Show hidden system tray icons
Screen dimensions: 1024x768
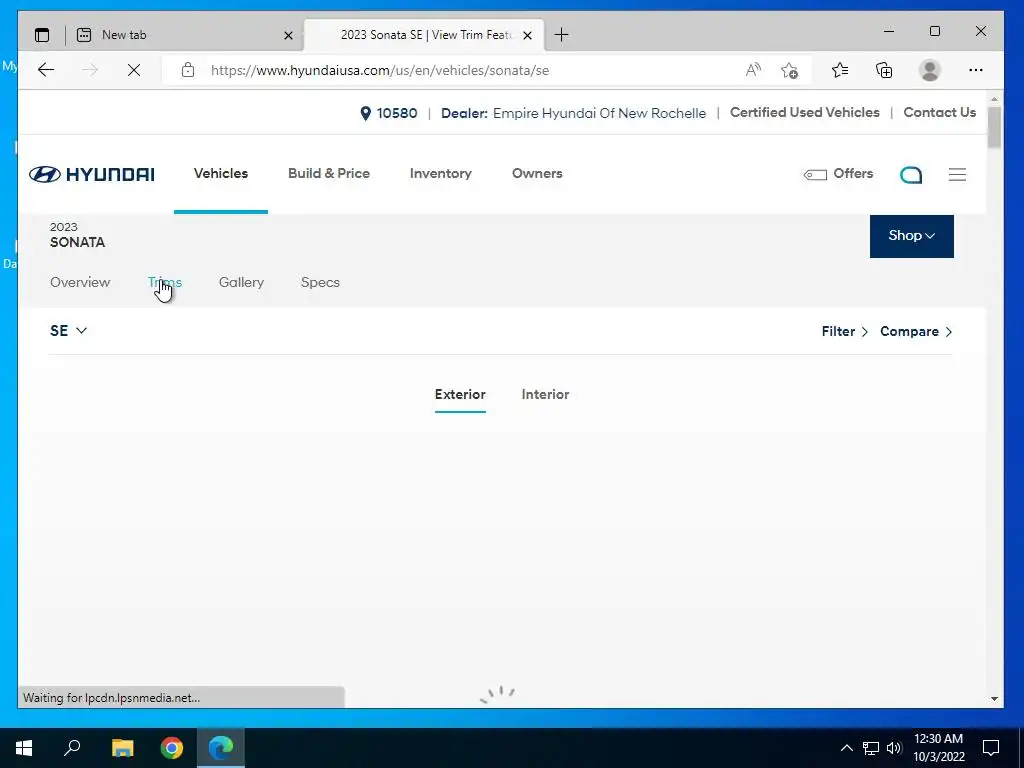pyautogui.click(x=846, y=748)
